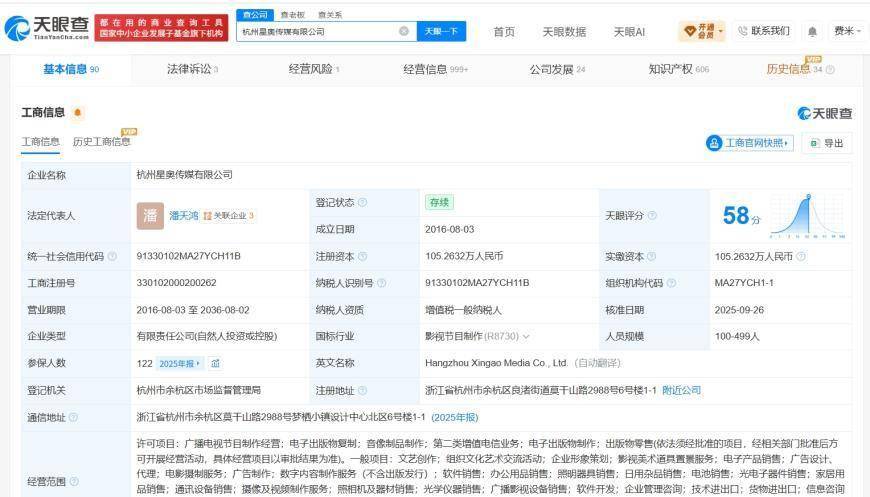This screenshot has height=497, width=870.
Task: Open the 法律诉讼 tab
Action: [x=193, y=69]
